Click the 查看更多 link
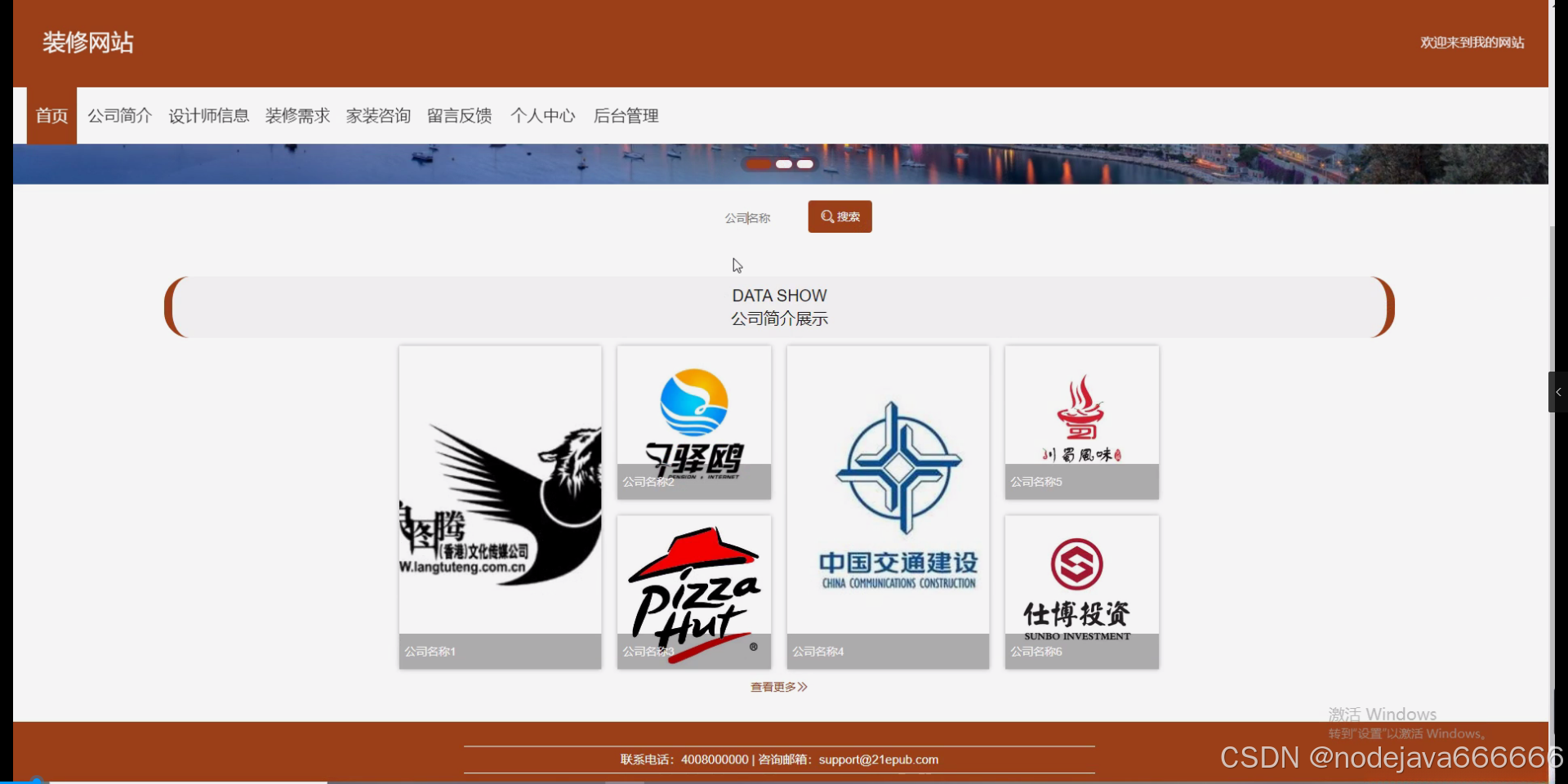1568x784 pixels. coord(779,687)
